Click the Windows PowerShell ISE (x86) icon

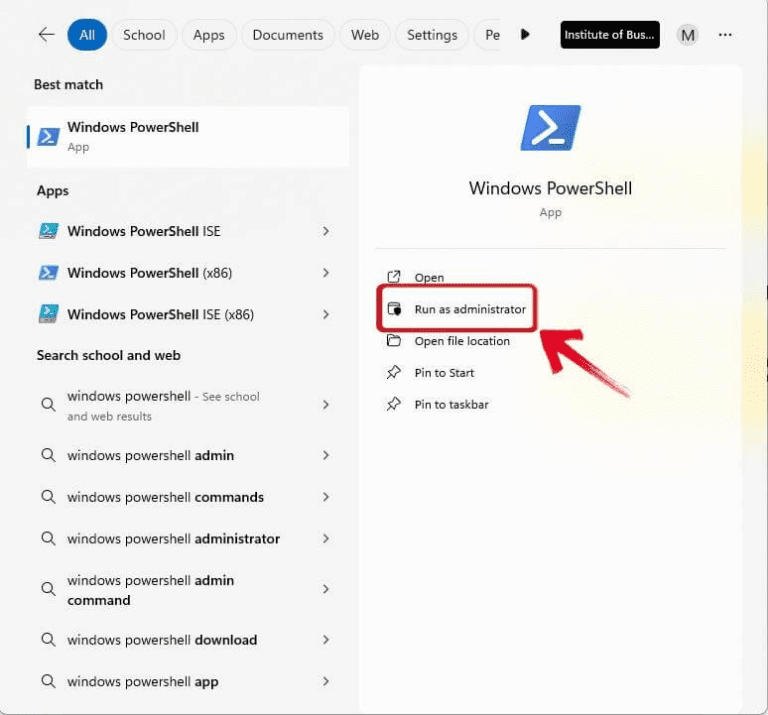(48, 314)
